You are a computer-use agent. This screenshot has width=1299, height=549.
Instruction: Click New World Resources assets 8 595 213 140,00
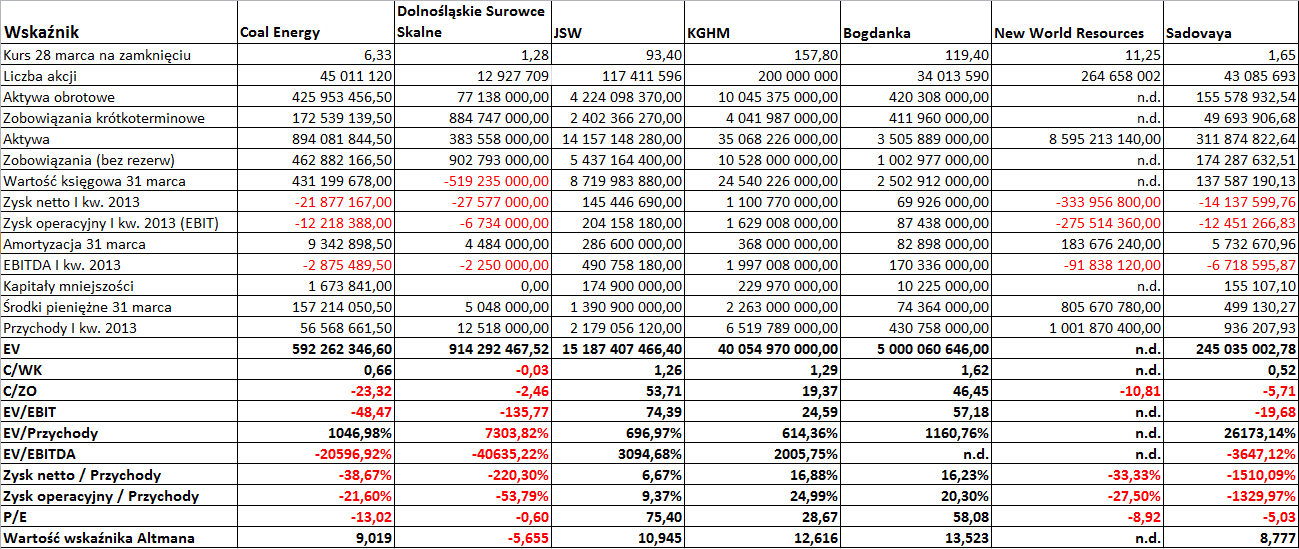pyautogui.click(x=1106, y=139)
